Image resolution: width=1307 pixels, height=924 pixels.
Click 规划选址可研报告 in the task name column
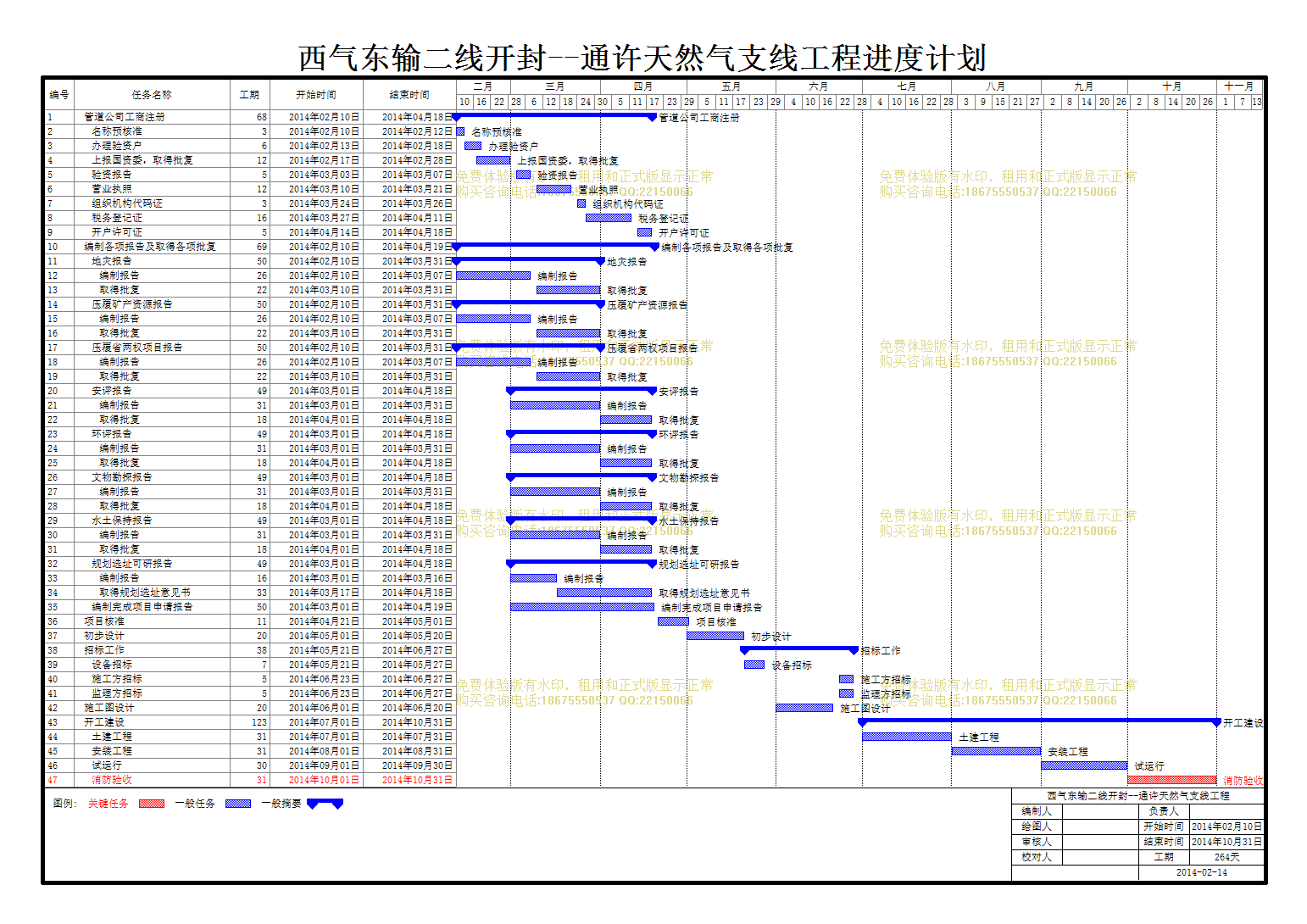(132, 564)
